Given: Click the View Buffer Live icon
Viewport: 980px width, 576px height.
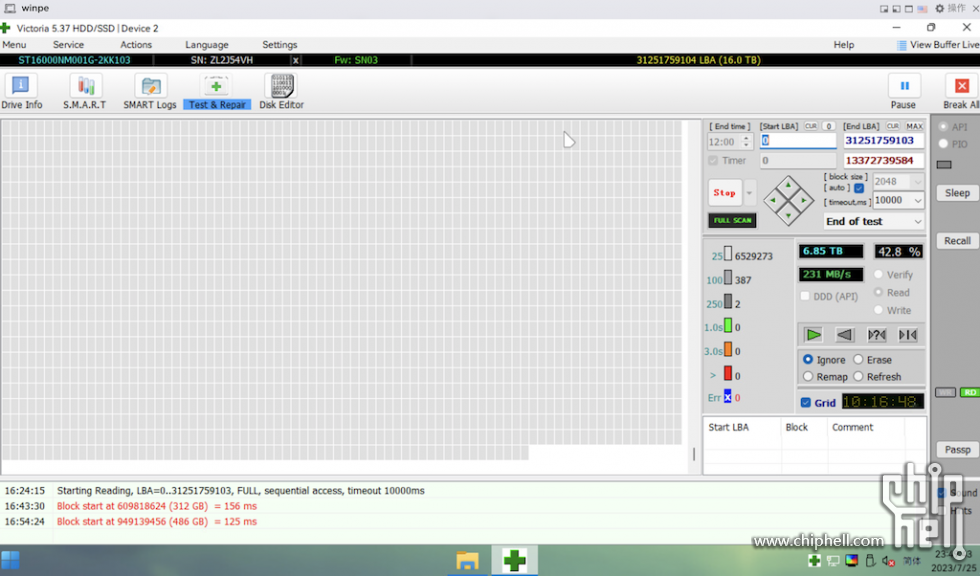Looking at the screenshot, I should (x=901, y=45).
